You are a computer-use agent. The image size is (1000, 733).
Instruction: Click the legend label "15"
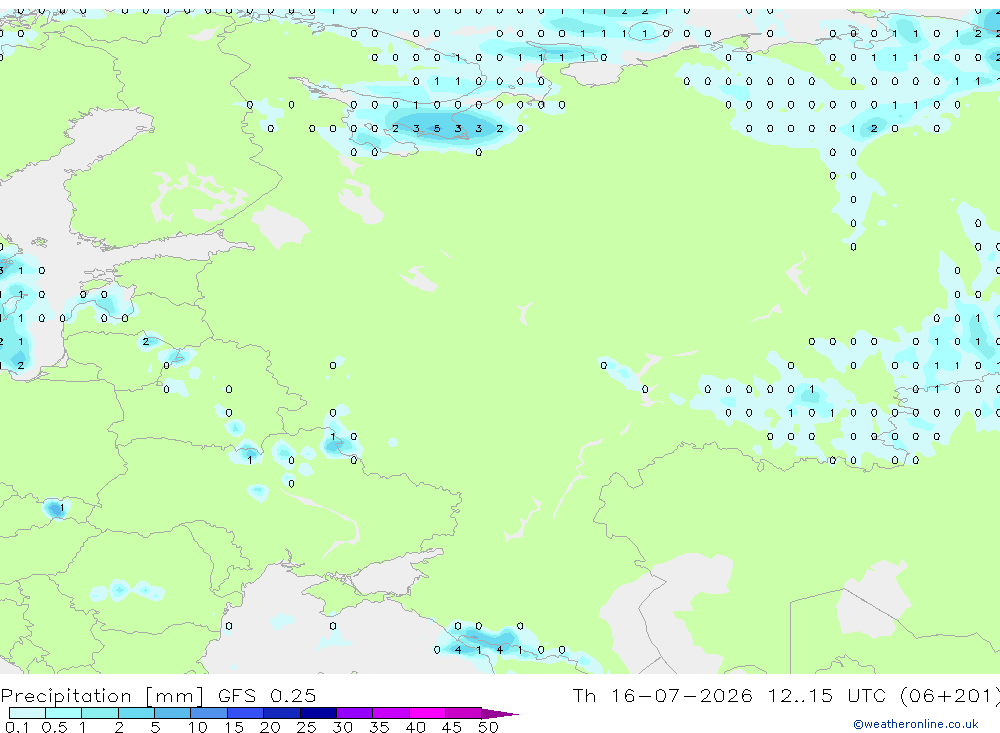tap(234, 727)
